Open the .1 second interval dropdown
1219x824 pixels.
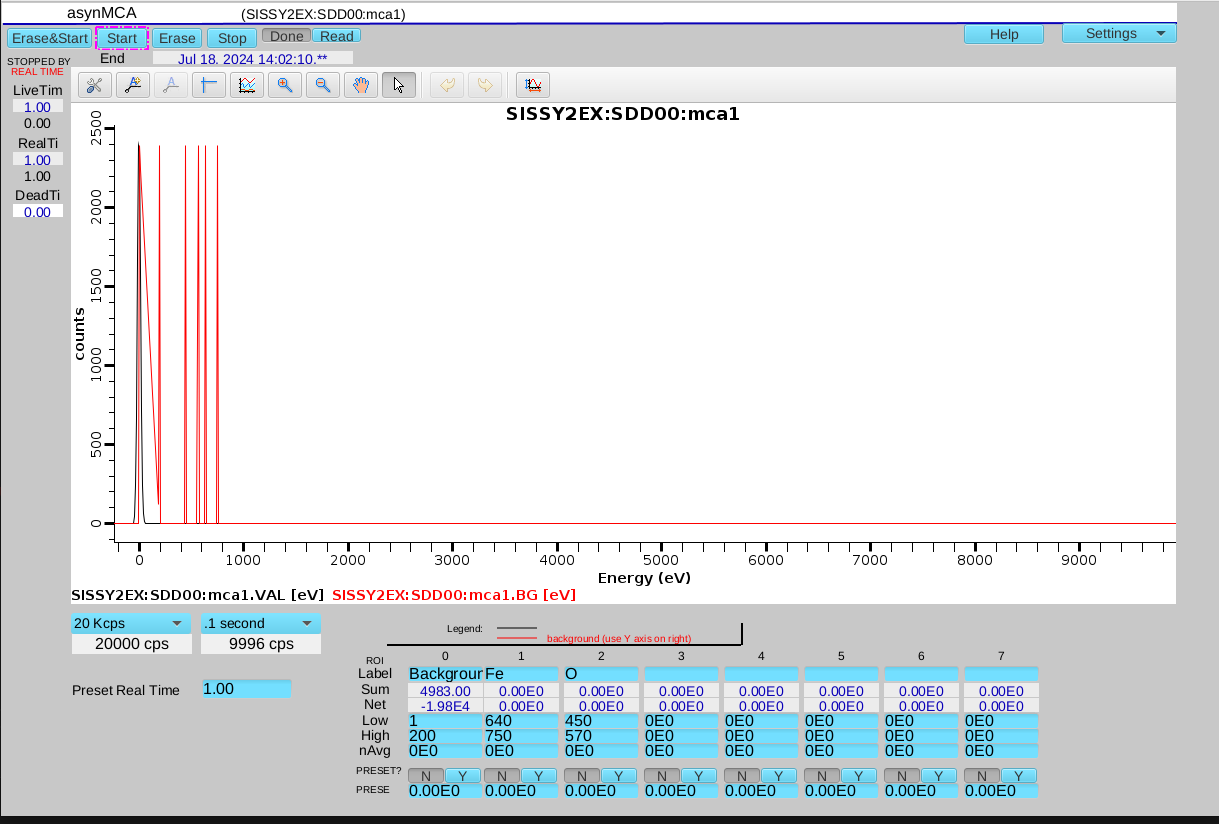click(261, 623)
